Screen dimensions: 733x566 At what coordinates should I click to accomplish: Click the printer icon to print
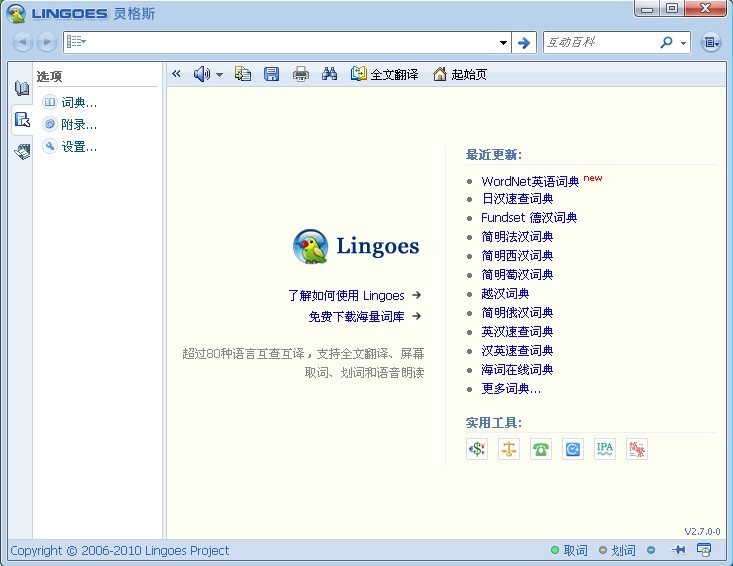tap(300, 74)
